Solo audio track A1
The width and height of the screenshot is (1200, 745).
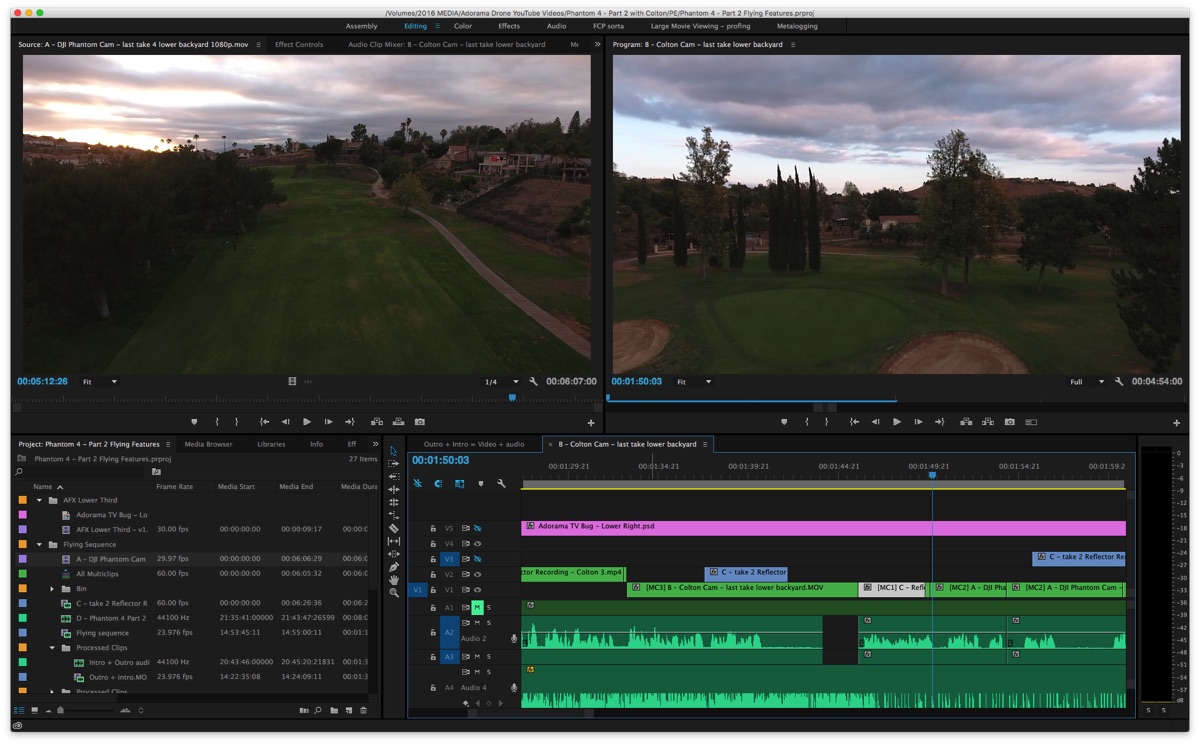click(x=489, y=608)
